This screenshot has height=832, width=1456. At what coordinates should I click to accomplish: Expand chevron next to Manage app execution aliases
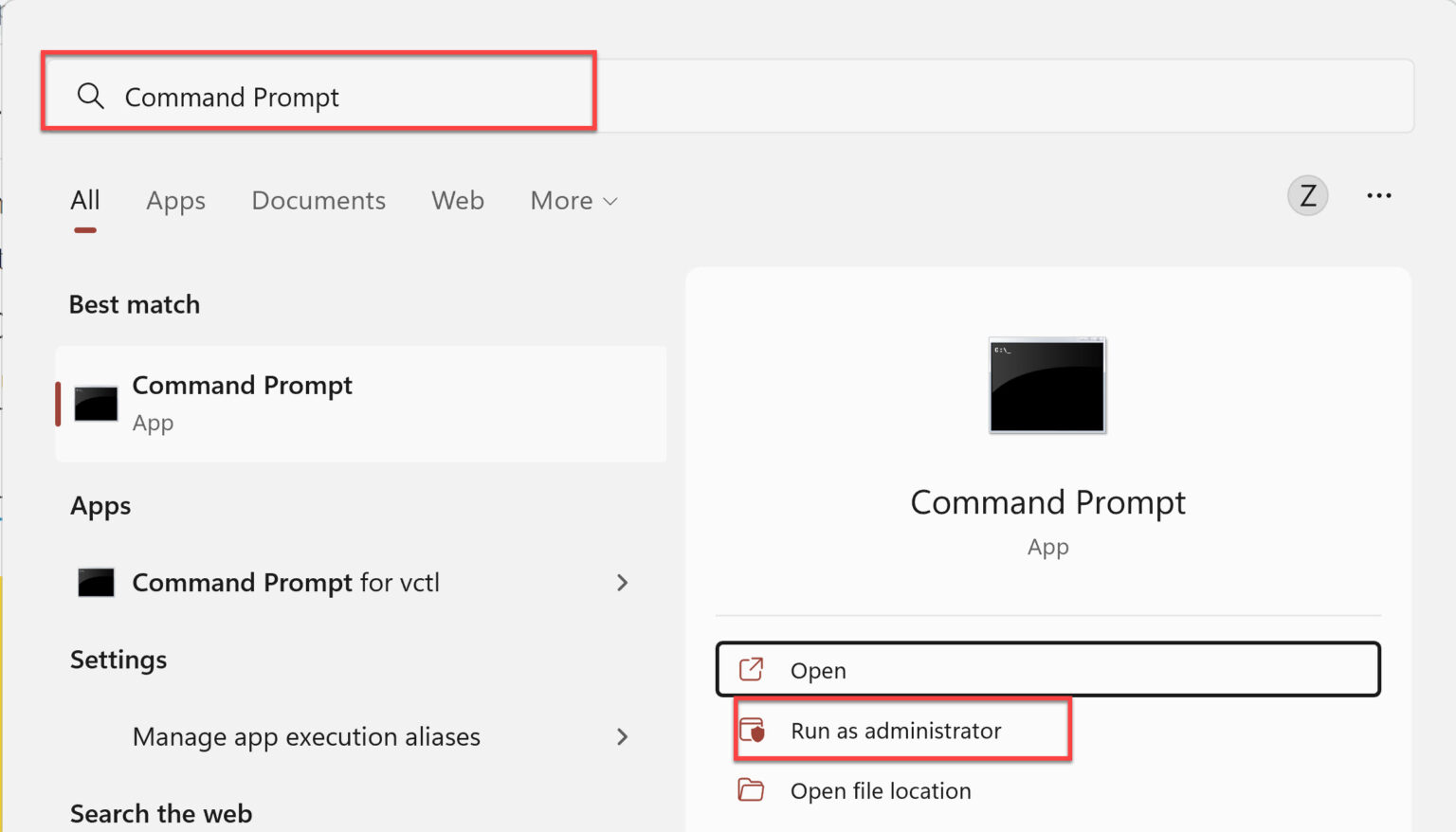622,736
